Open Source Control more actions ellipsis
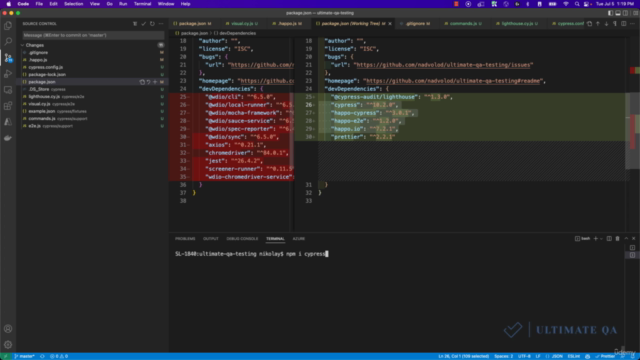This screenshot has height=360, width=640. [161, 24]
